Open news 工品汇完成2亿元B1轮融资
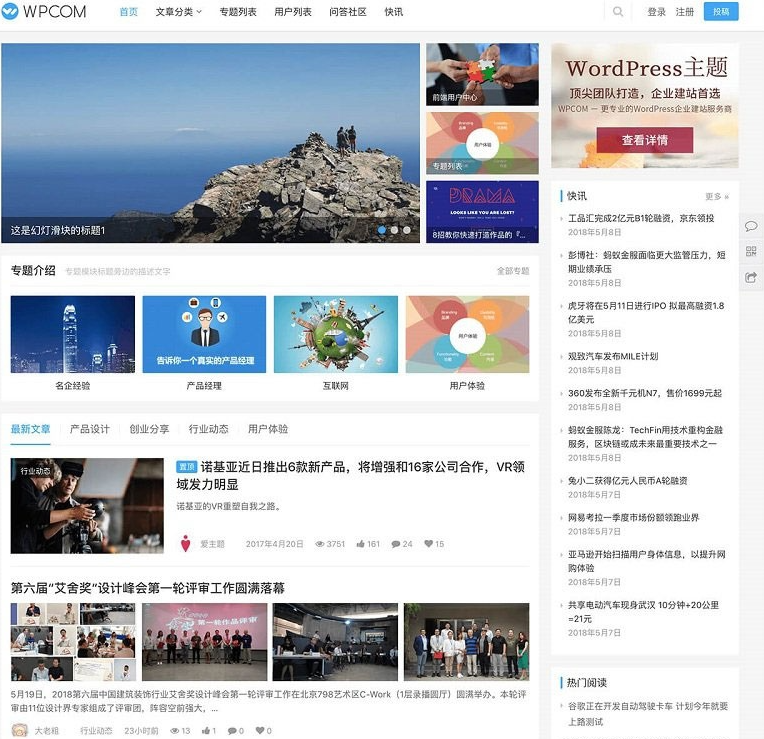Viewport: 764px width, 739px height. tap(641, 218)
